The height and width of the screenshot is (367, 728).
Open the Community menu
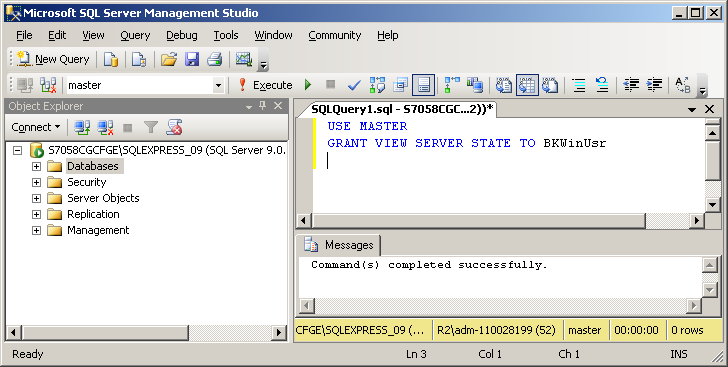[x=335, y=35]
